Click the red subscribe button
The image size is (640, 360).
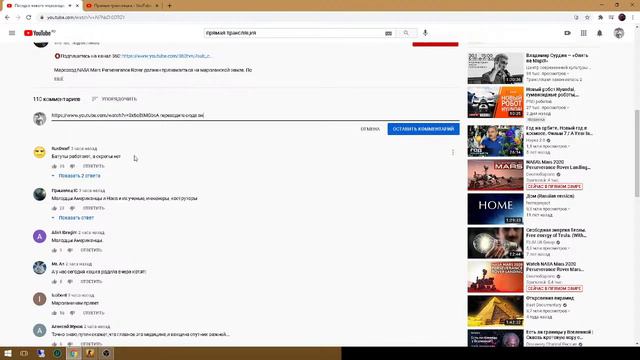(x=435, y=44)
